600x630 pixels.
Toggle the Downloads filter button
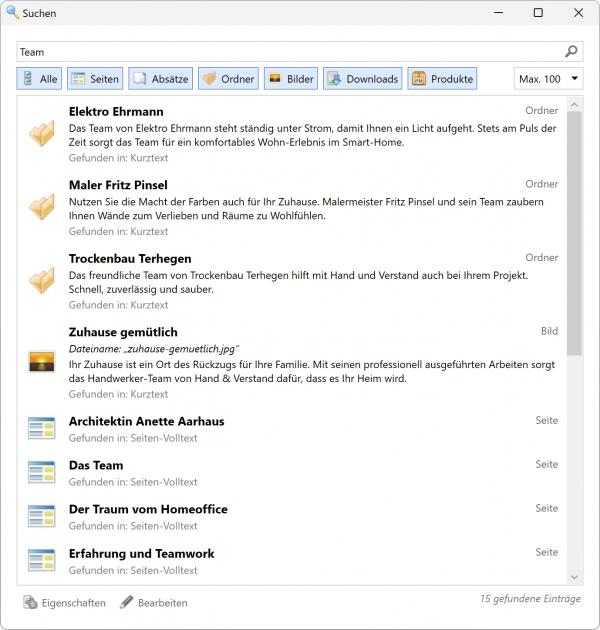(362, 79)
